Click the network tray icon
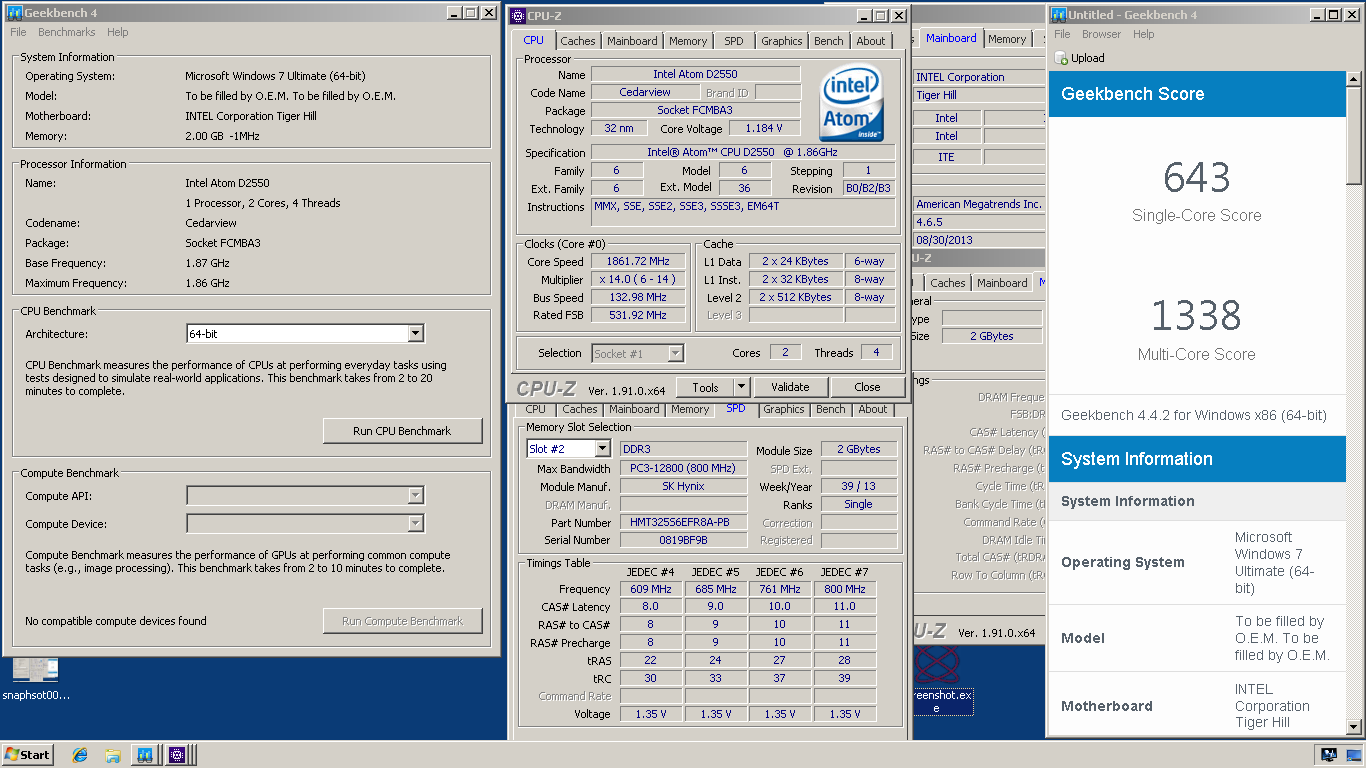 click(x=1329, y=755)
